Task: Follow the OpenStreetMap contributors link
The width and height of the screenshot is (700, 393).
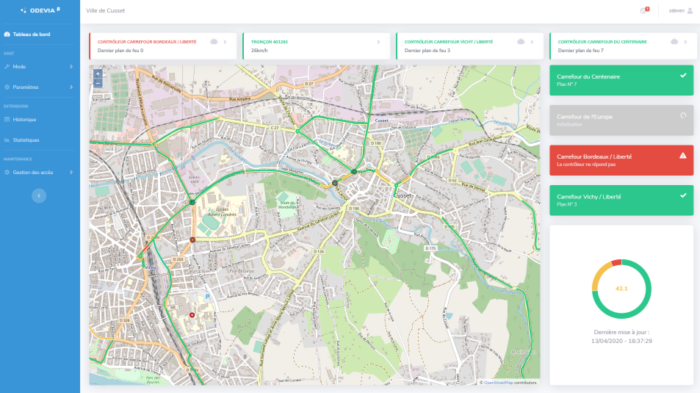Action: coord(498,382)
